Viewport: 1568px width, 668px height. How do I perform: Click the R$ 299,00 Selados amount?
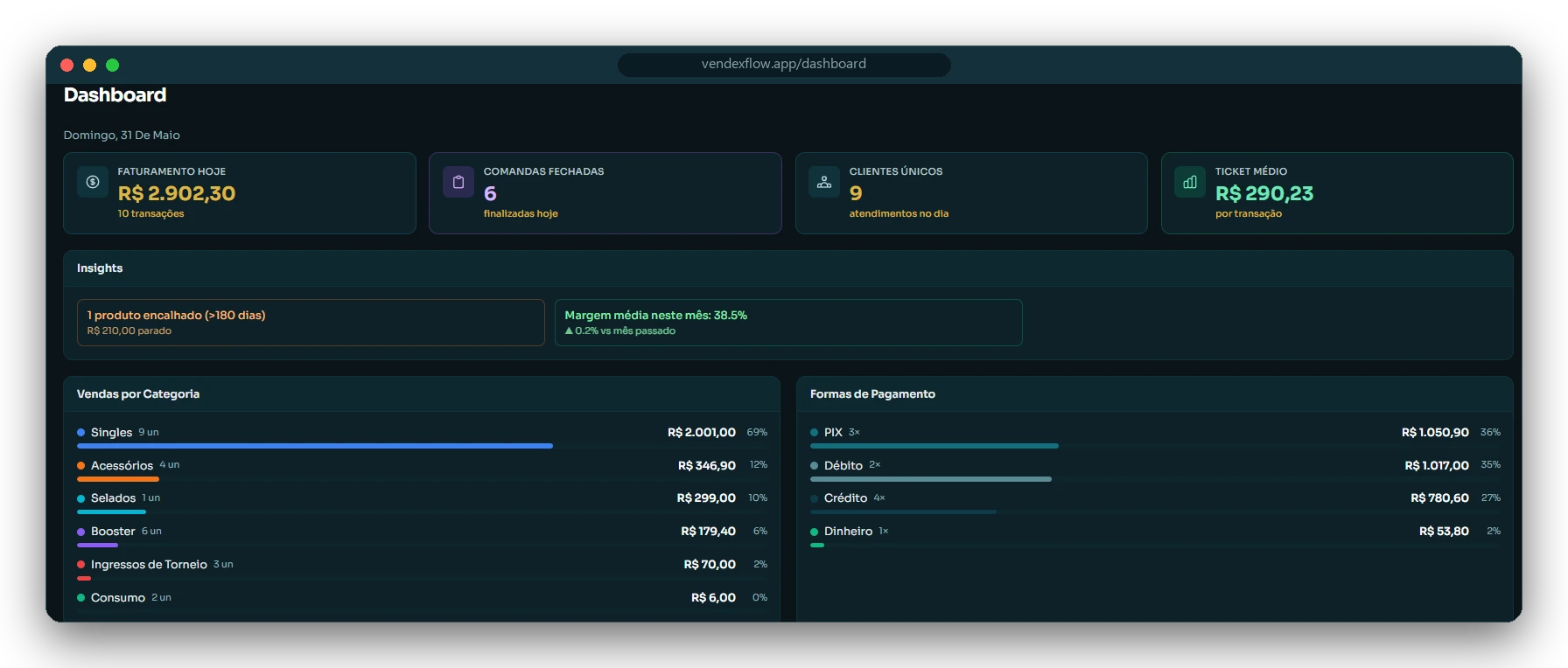(x=706, y=498)
